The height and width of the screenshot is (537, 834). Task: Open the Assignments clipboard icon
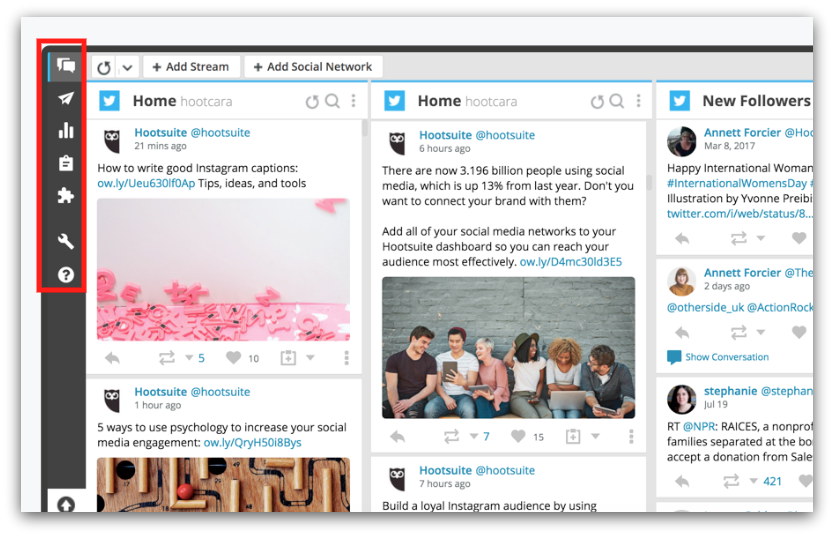click(66, 163)
